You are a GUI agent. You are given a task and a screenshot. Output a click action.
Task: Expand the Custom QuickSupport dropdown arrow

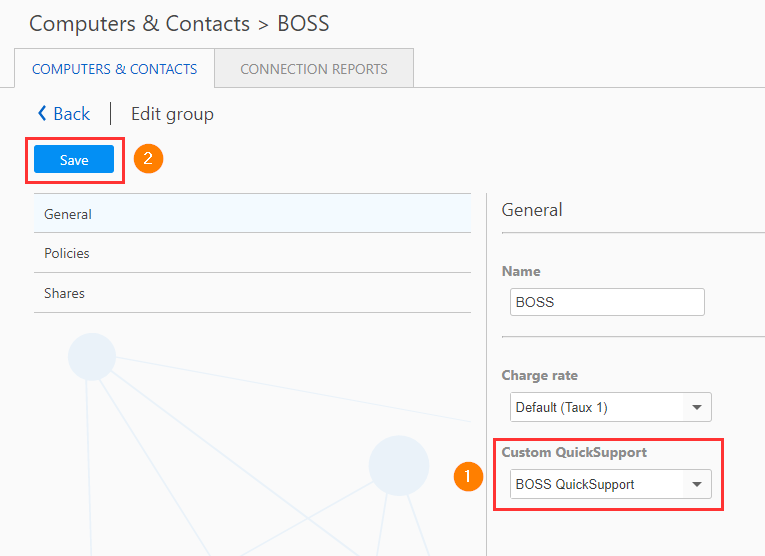696,485
